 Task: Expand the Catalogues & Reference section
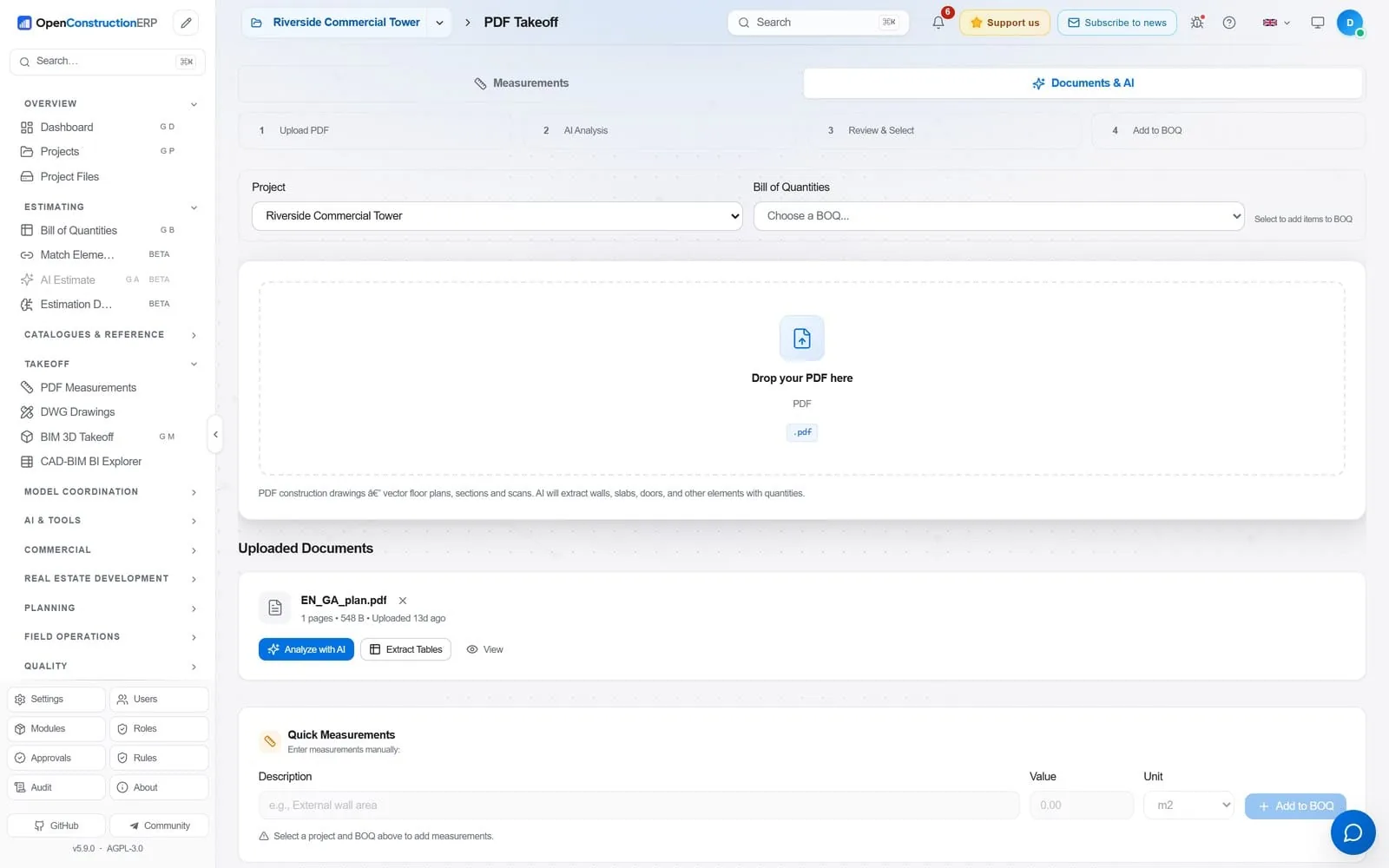(109, 335)
